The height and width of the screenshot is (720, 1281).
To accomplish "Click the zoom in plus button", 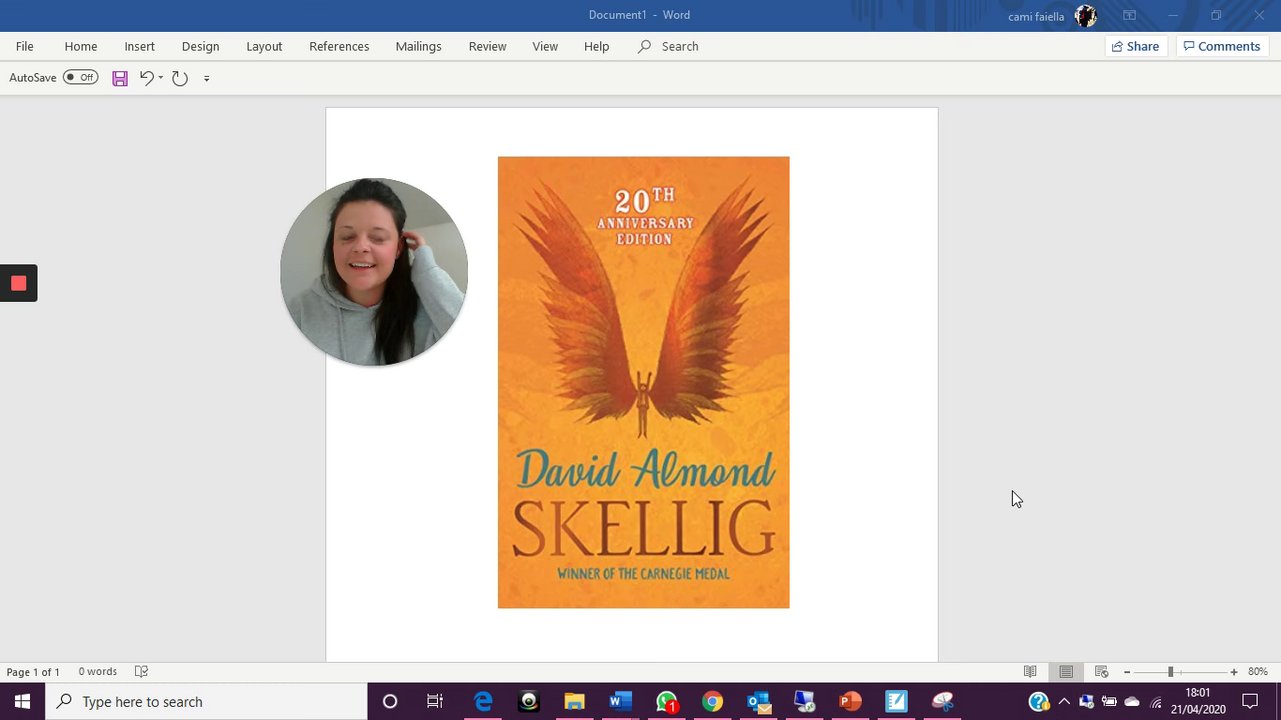I will point(1234,672).
